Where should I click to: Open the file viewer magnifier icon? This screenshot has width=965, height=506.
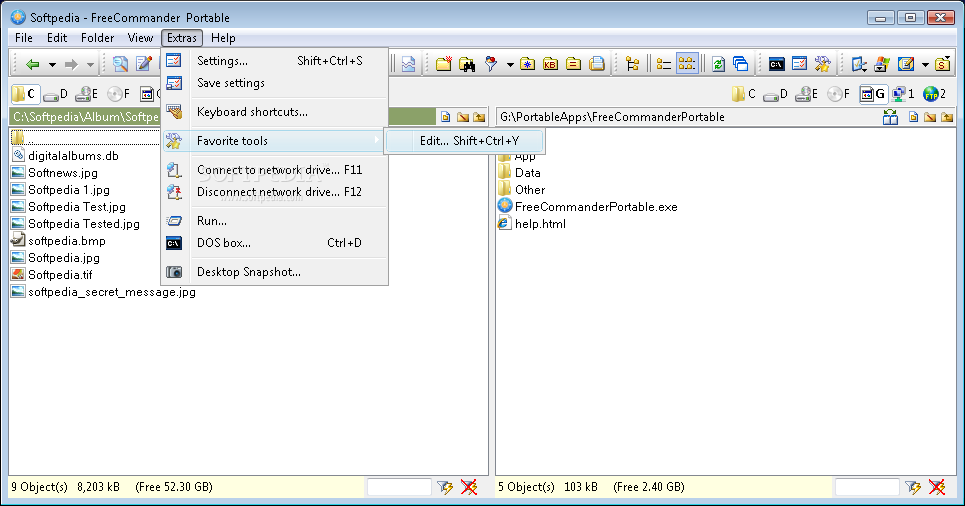coord(121,64)
